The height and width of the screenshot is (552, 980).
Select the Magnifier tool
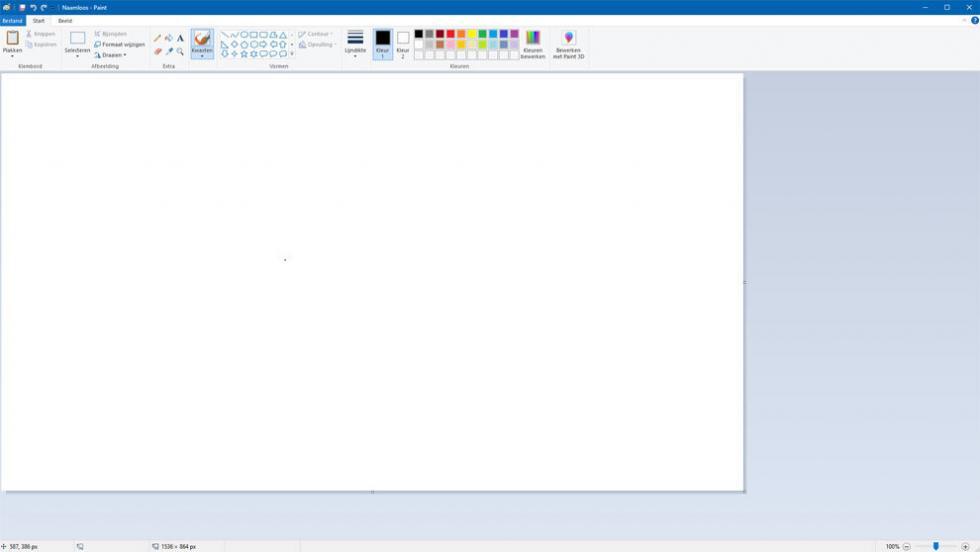[x=180, y=51]
